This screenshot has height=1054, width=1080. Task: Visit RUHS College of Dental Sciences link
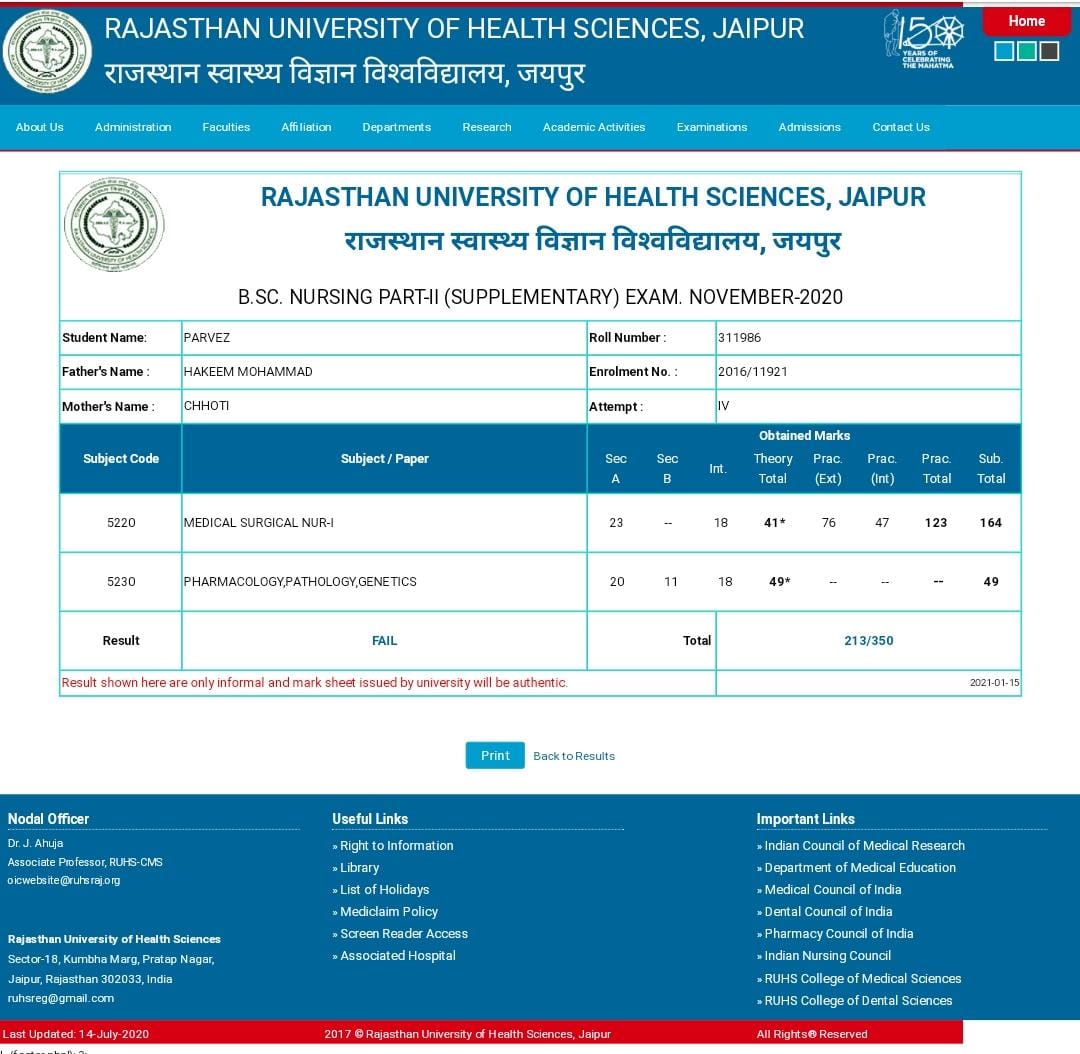click(858, 1000)
